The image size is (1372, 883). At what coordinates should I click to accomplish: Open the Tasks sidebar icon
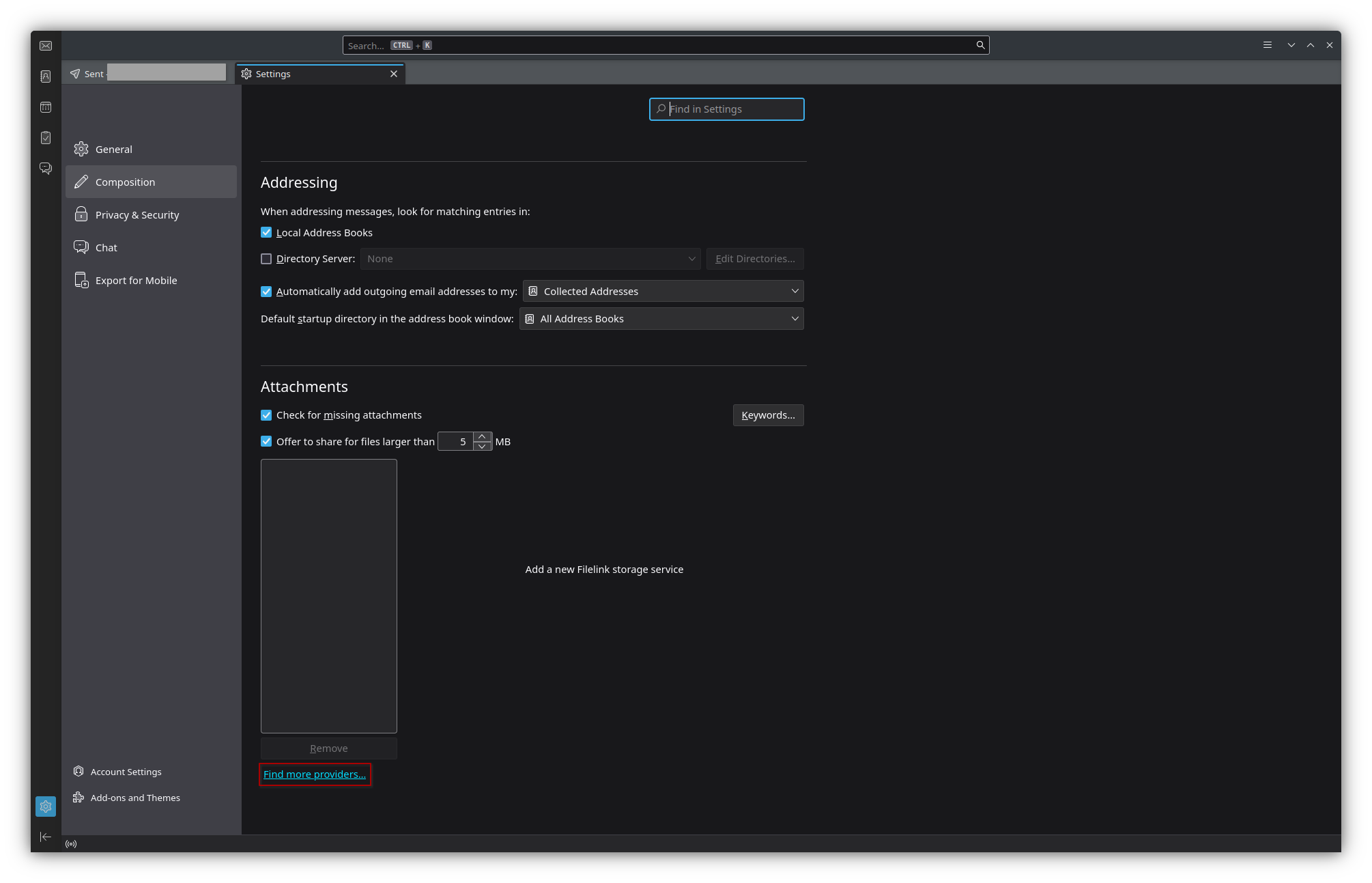click(46, 138)
